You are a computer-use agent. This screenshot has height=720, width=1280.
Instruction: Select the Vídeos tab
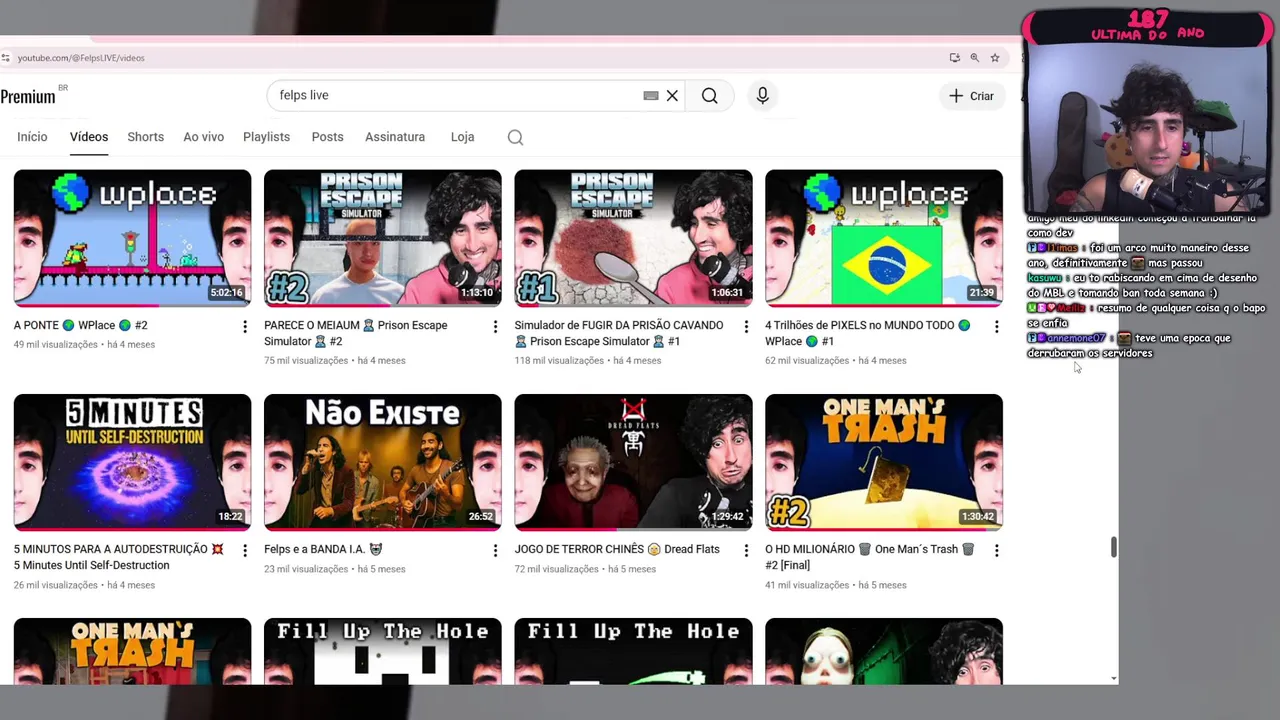click(x=89, y=137)
